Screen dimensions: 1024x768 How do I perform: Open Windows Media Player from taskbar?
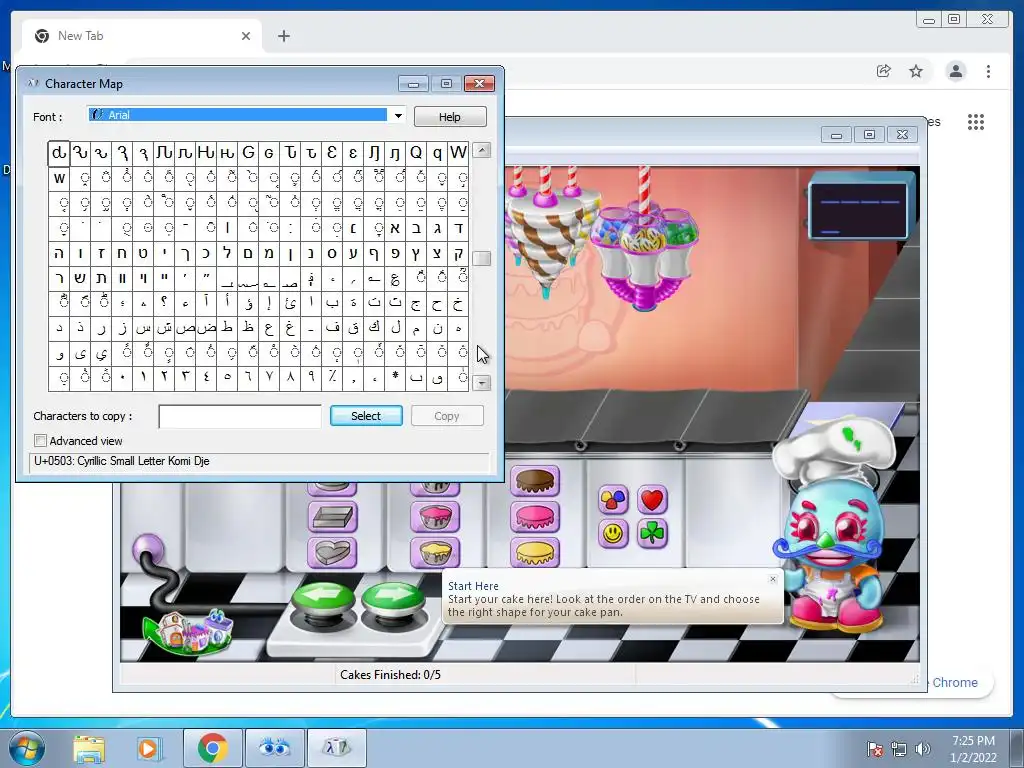149,748
